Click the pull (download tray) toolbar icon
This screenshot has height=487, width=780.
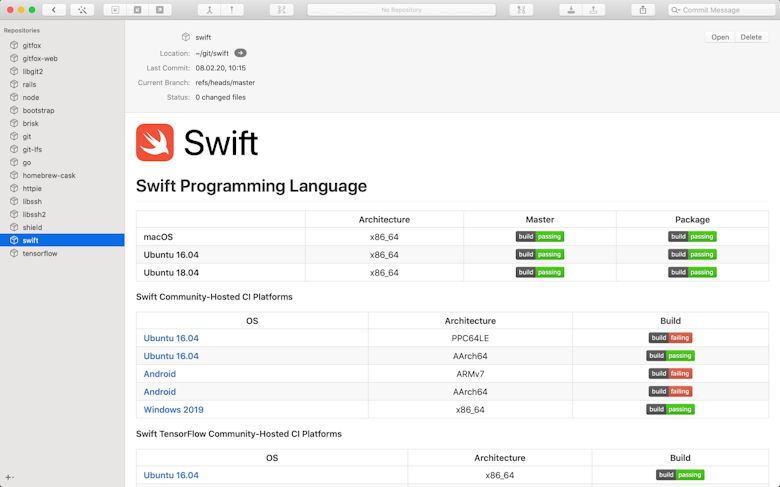pos(571,10)
